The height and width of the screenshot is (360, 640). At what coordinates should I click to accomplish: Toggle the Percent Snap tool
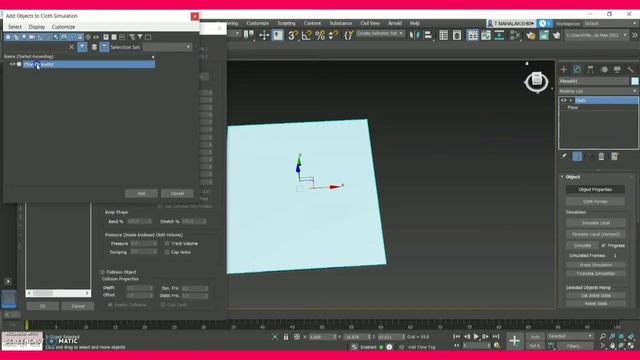(320, 36)
